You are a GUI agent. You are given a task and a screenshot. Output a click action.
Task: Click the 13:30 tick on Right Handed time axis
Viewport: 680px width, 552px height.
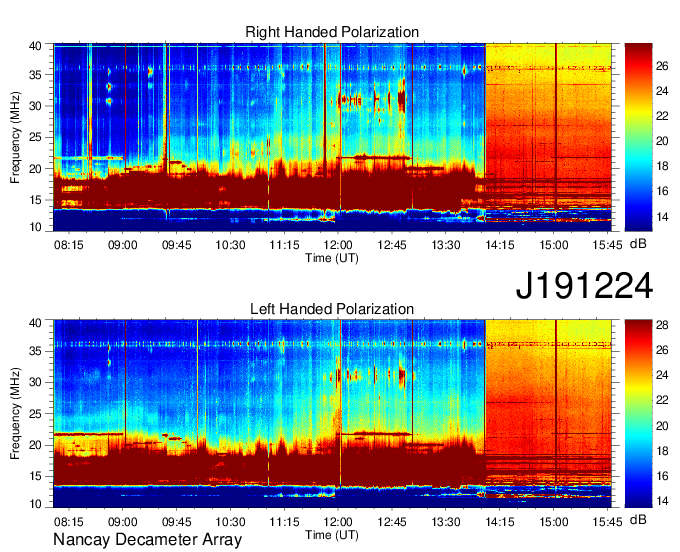click(446, 245)
